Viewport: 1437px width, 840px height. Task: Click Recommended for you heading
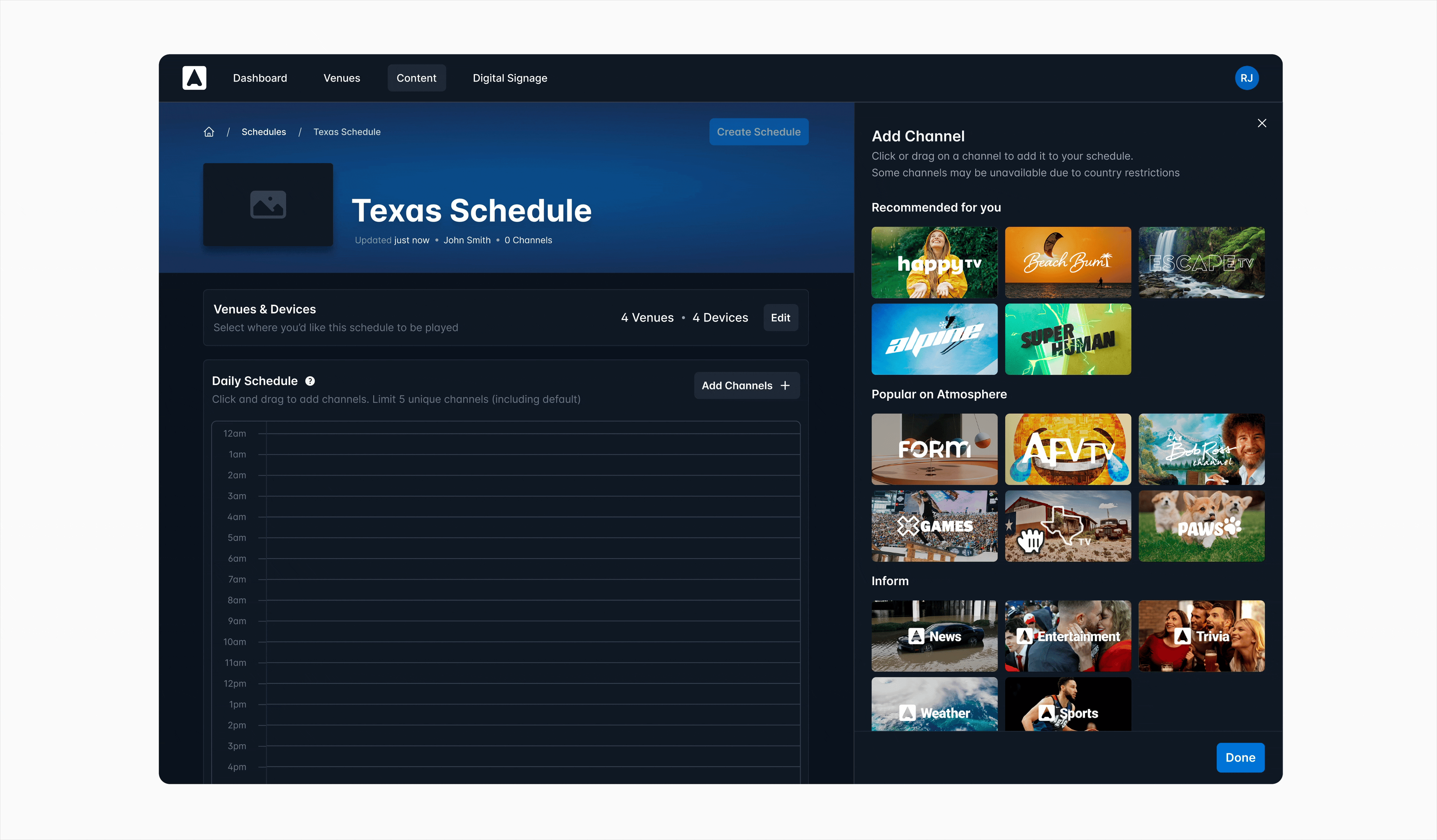click(x=936, y=208)
